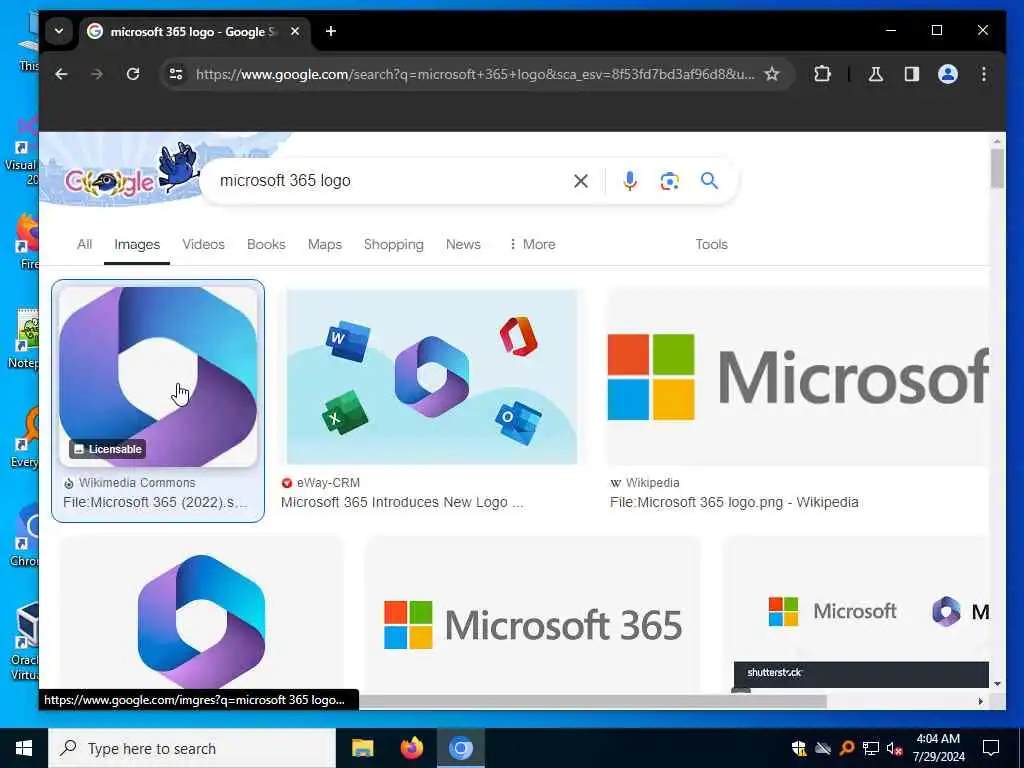Click the muted volume tray icon
Image resolution: width=1024 pixels, height=768 pixels.
[x=894, y=748]
